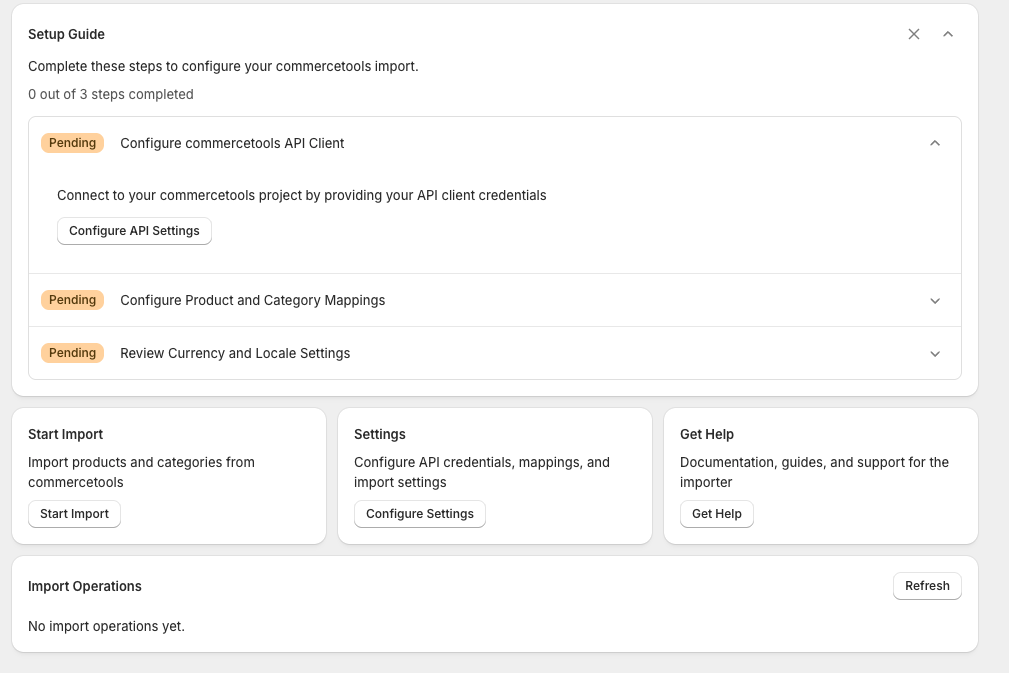Image resolution: width=1009 pixels, height=673 pixels.
Task: Click the Import Operations heading
Action: (85, 586)
